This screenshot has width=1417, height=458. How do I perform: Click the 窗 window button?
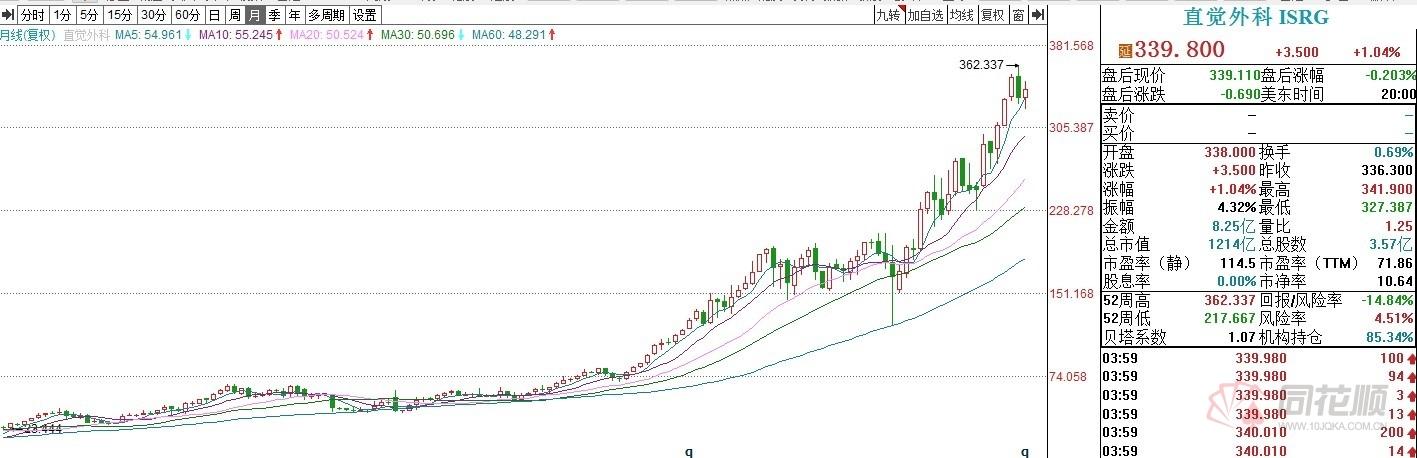[x=1018, y=15]
